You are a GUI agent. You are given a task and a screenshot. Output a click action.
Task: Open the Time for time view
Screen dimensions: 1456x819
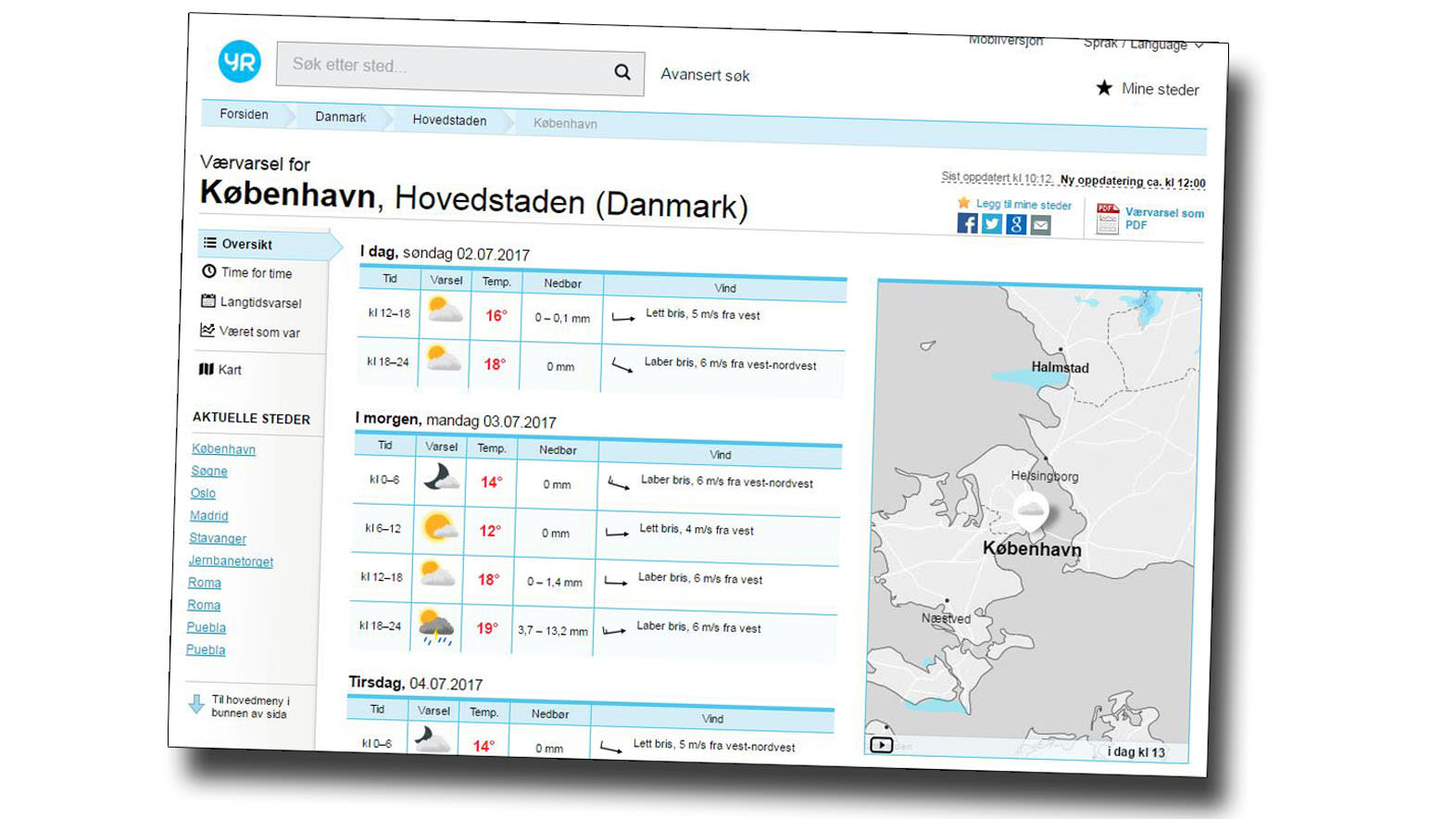(256, 272)
